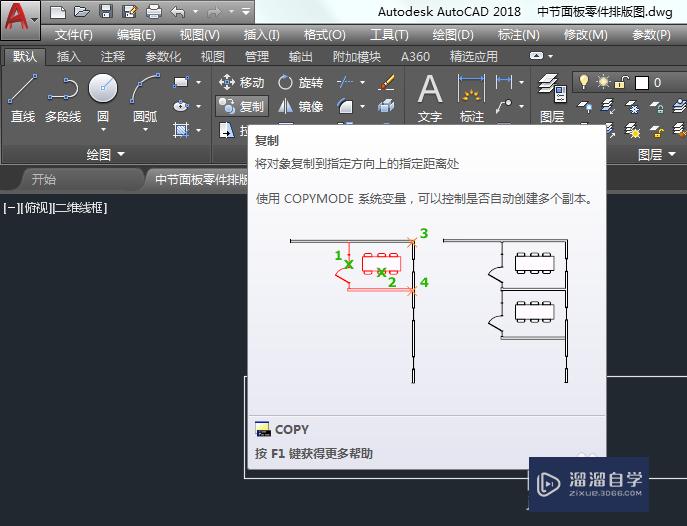Click the [二维线框] visual style control
Screen dimensions: 687x526
pos(79,208)
